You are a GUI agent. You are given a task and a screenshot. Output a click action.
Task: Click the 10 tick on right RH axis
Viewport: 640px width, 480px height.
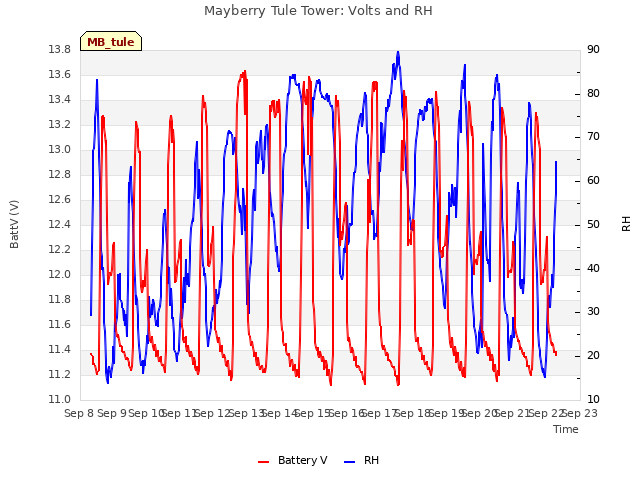[593, 400]
